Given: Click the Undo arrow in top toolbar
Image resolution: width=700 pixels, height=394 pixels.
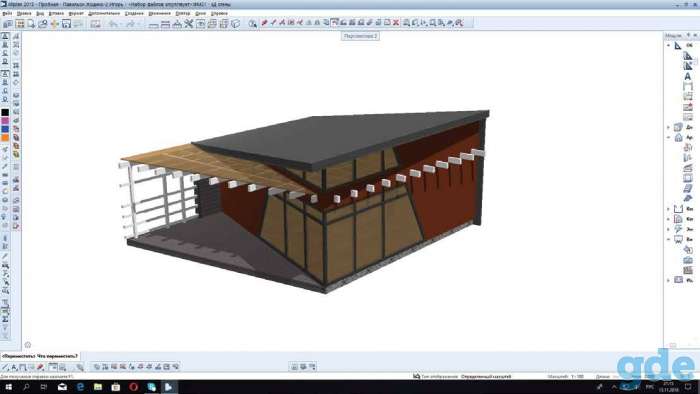Looking at the screenshot, I should click(x=113, y=24).
